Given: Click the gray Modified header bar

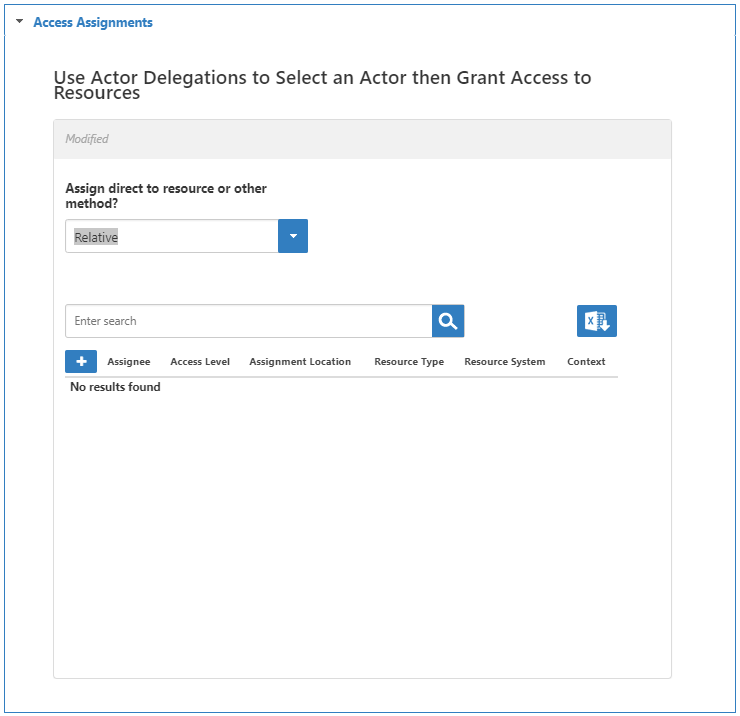Looking at the screenshot, I should 400,139.
